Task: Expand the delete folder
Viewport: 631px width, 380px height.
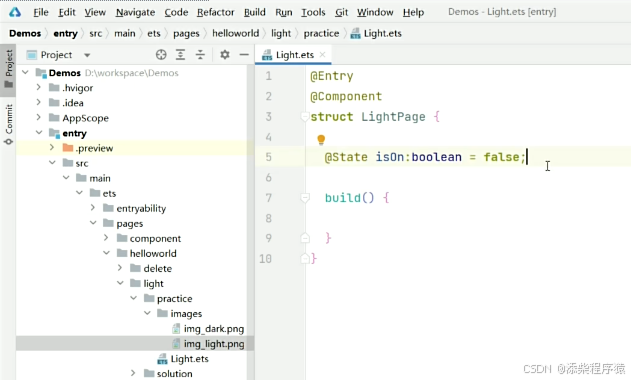Action: pyautogui.click(x=120, y=268)
